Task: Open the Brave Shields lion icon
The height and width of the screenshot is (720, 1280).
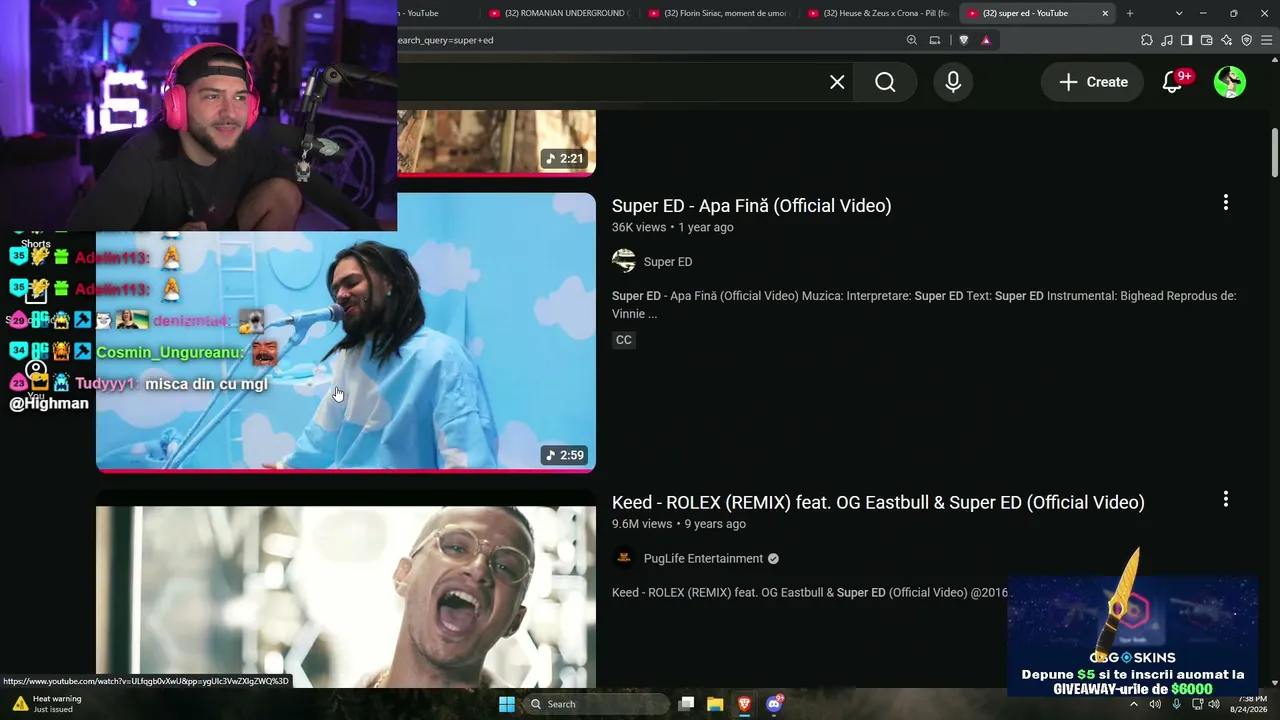Action: (963, 40)
